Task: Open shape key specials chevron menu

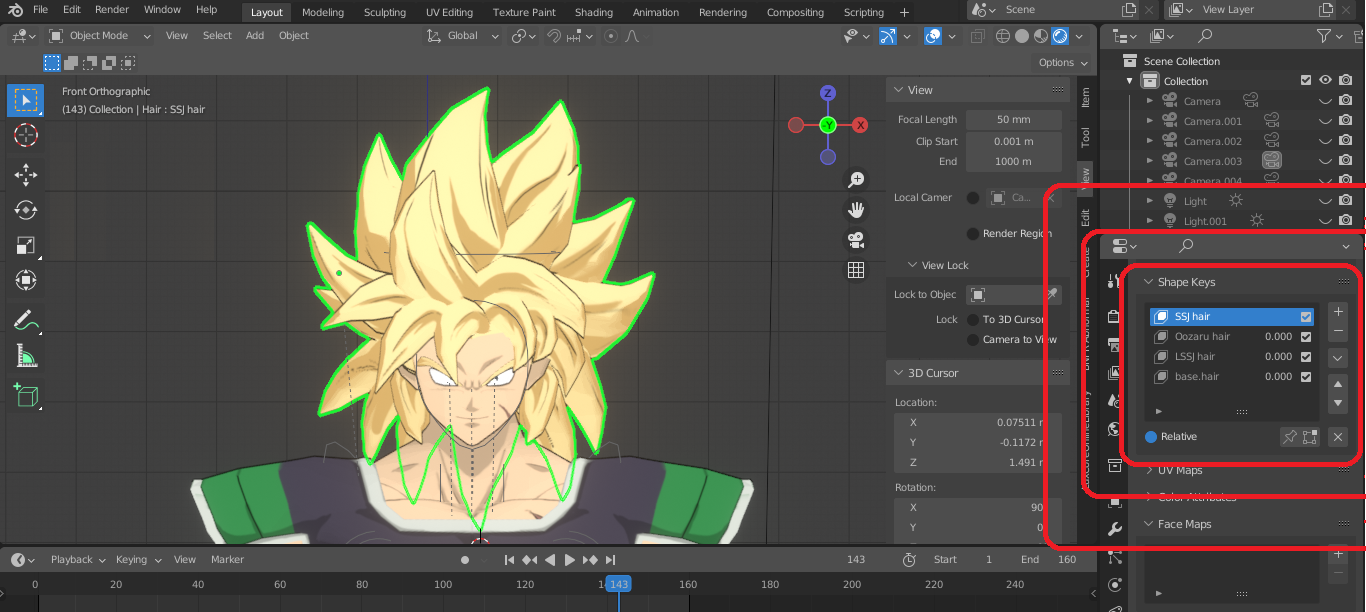Action: (x=1339, y=358)
